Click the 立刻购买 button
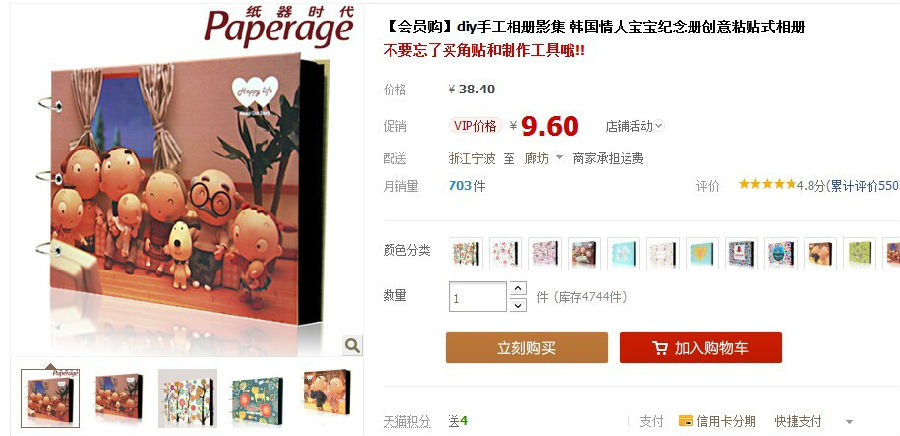The width and height of the screenshot is (900, 436). click(526, 348)
